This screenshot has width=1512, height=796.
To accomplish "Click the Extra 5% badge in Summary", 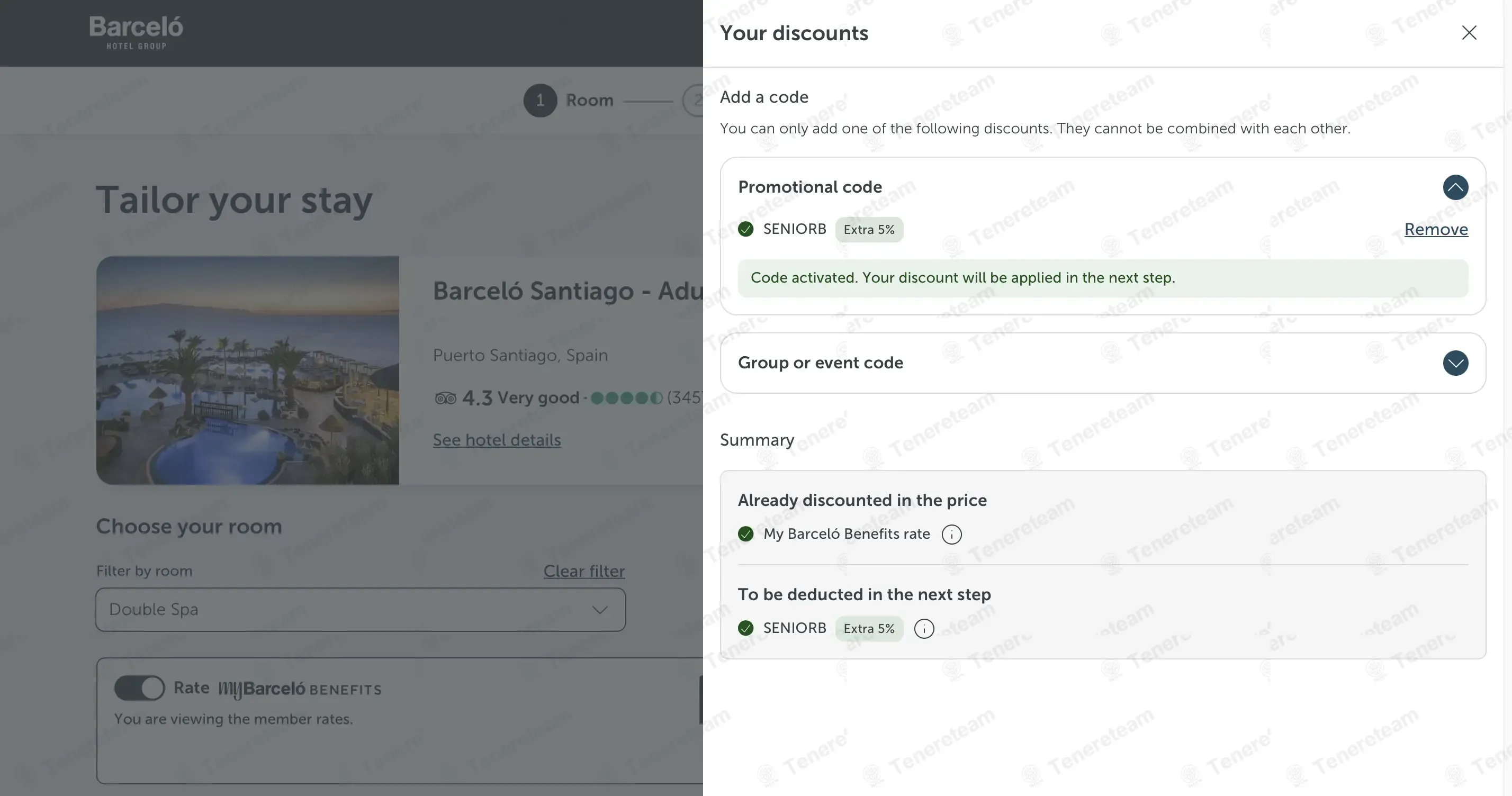I will coord(869,629).
